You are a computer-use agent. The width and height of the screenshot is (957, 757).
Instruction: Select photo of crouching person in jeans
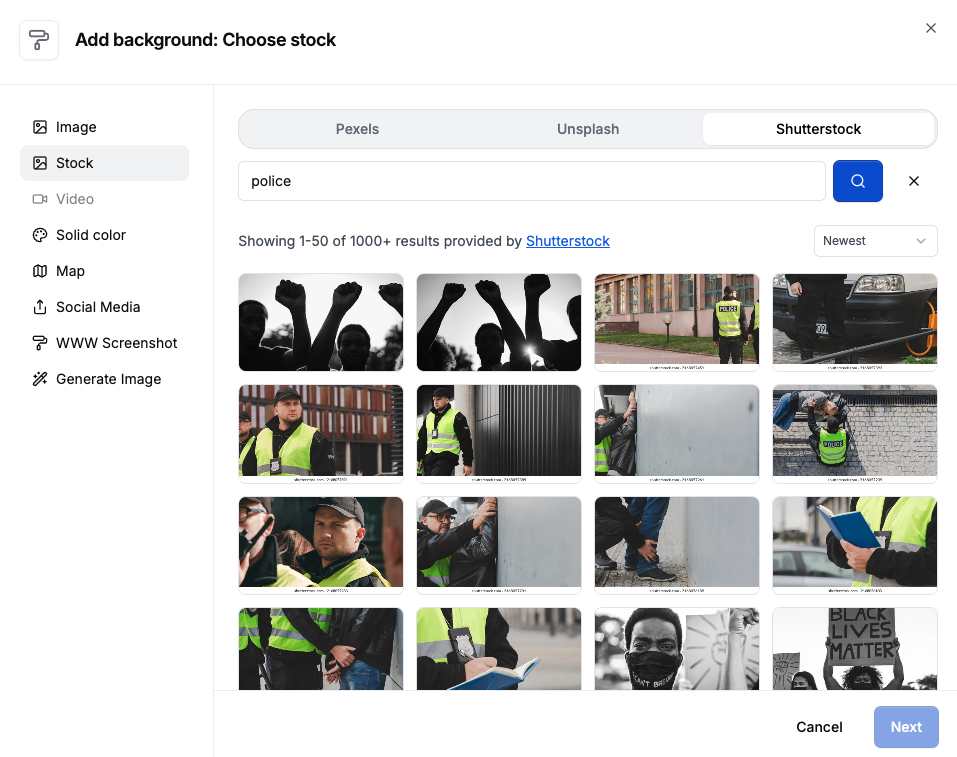point(677,545)
